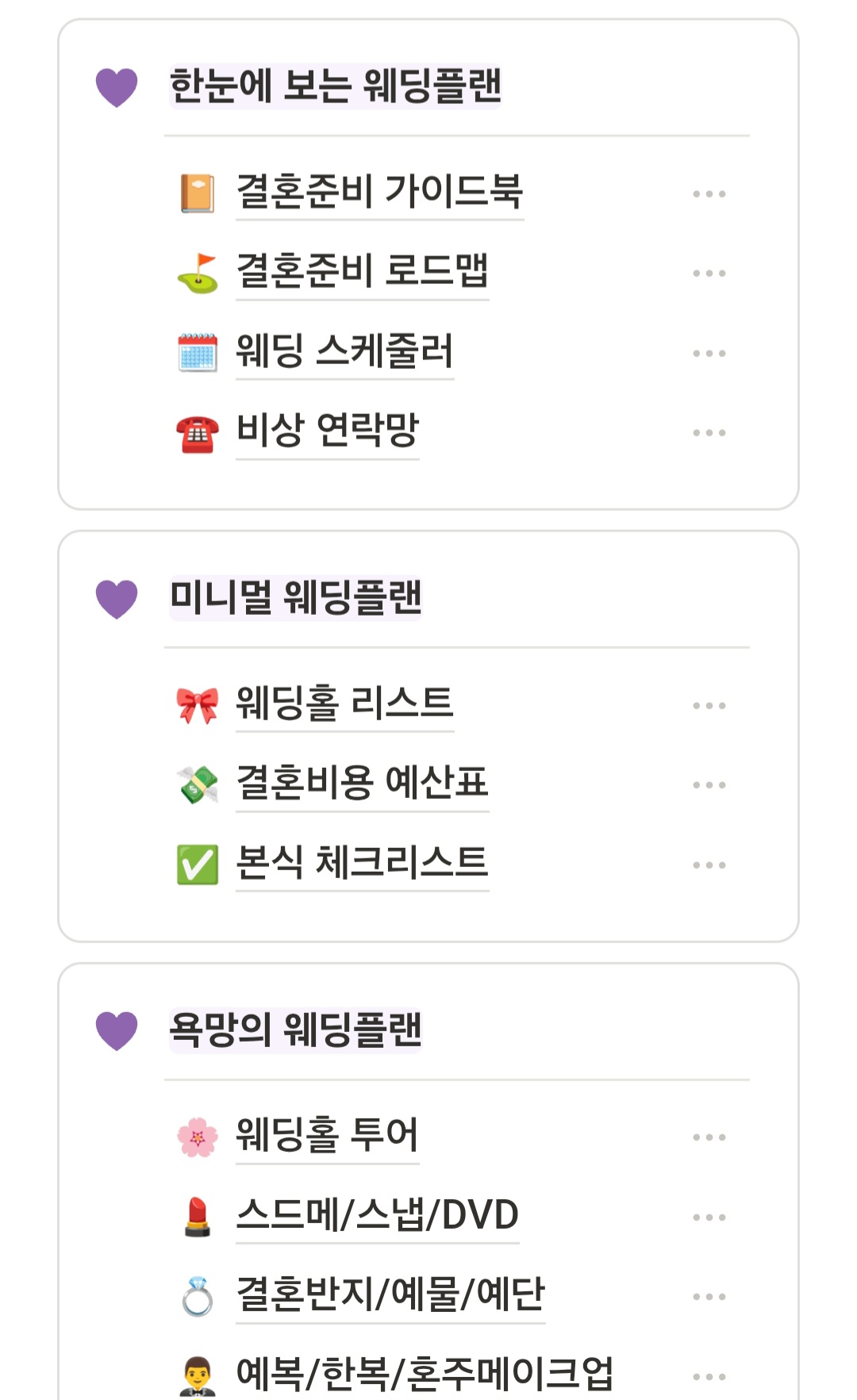The image size is (857, 1400).
Task: Click the calendar icon beside 웨딩 스케줄러
Action: pyautogui.click(x=197, y=352)
